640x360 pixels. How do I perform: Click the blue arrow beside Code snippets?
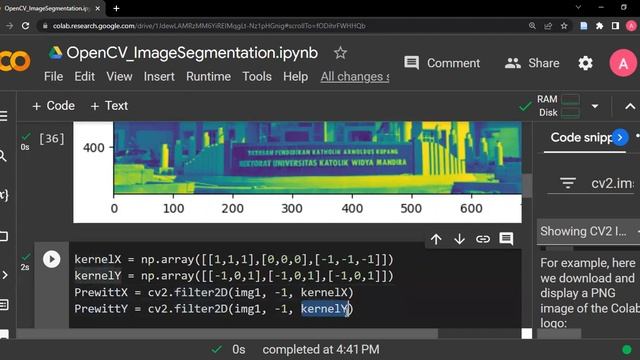pyautogui.click(x=620, y=138)
